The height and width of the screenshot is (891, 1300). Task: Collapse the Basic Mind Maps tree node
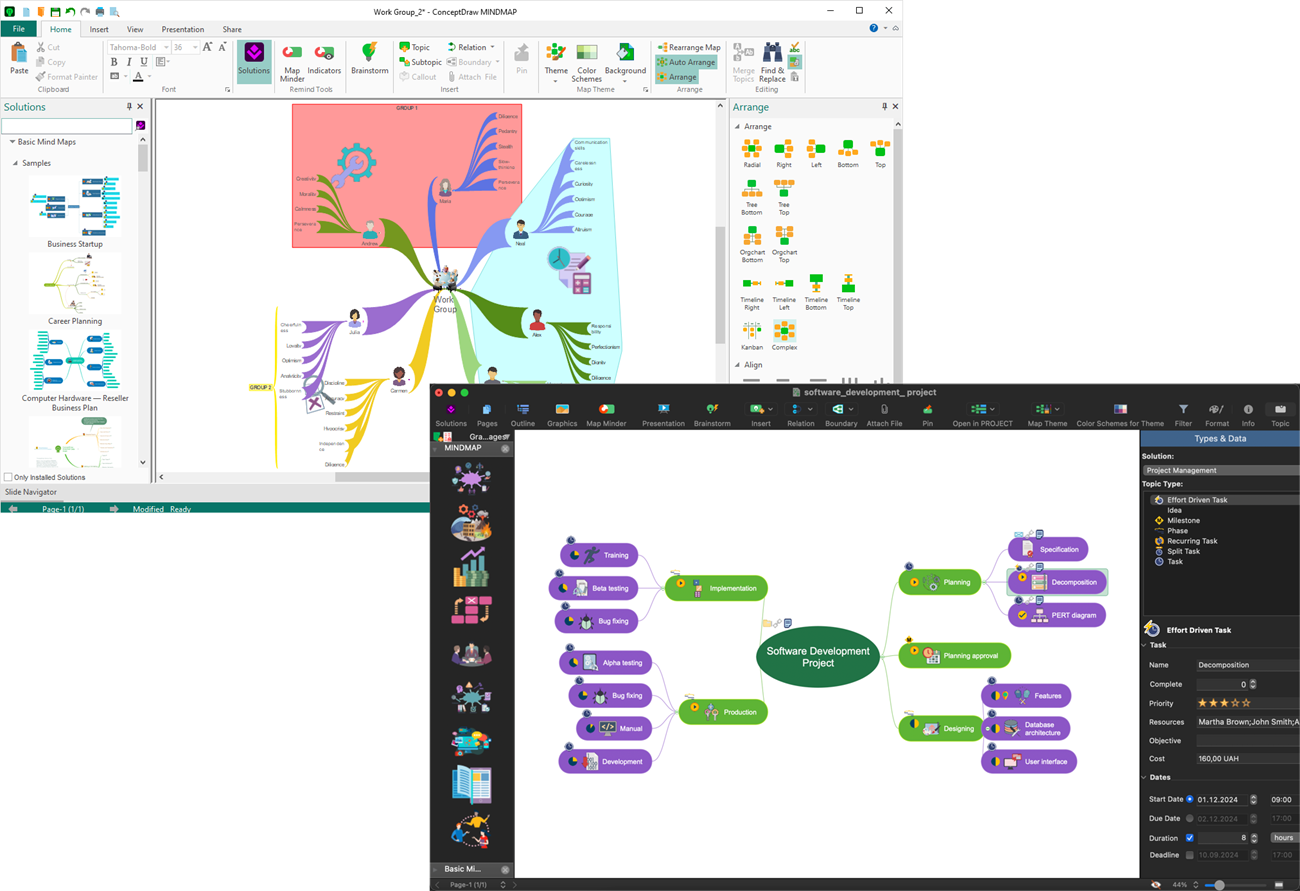coord(12,142)
